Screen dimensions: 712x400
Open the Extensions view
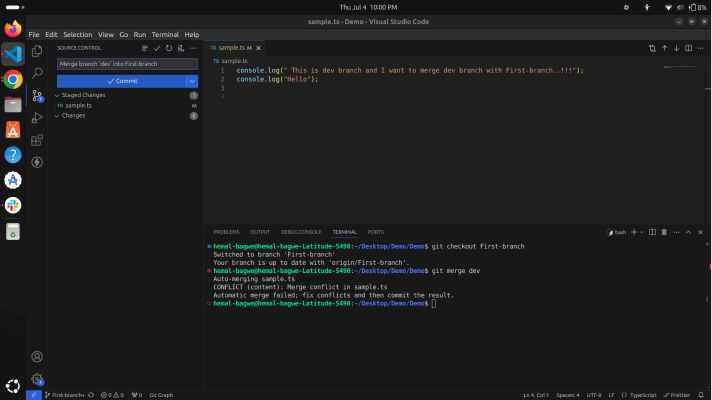point(37,140)
